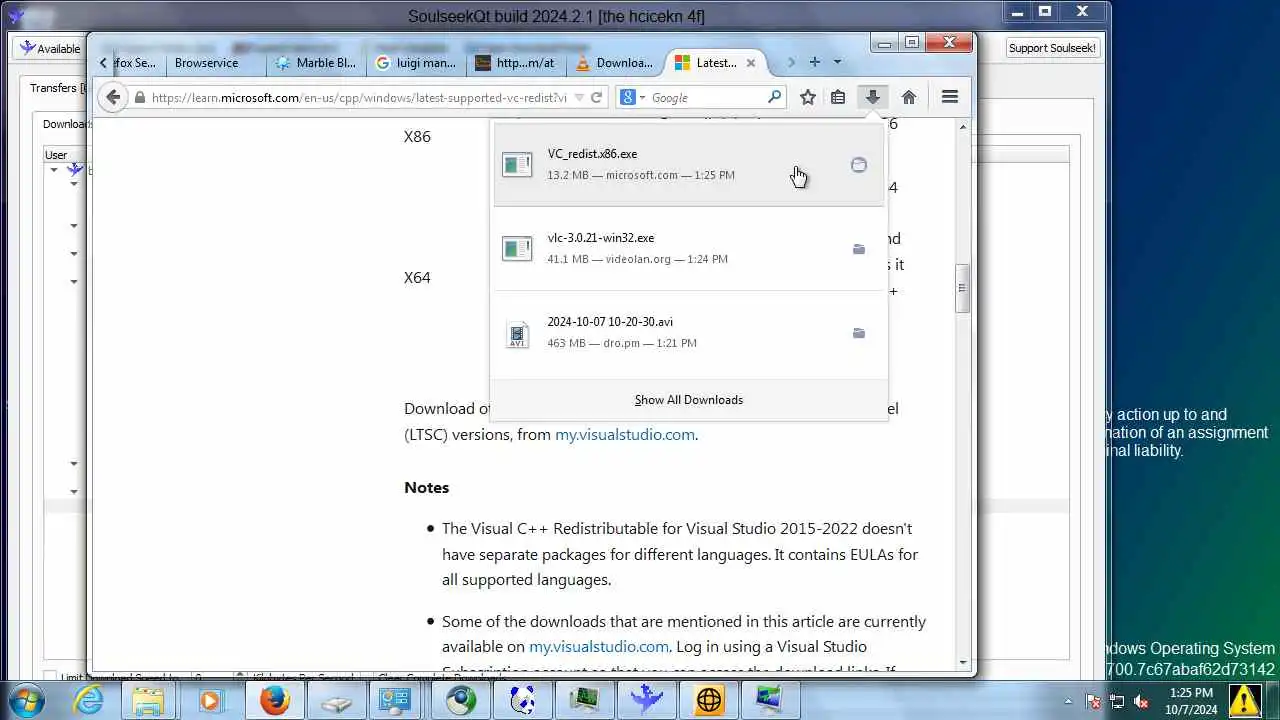Open folder containing 2024-10-07 10-20-30.avi
Image resolution: width=1280 pixels, height=720 pixels.
[859, 333]
